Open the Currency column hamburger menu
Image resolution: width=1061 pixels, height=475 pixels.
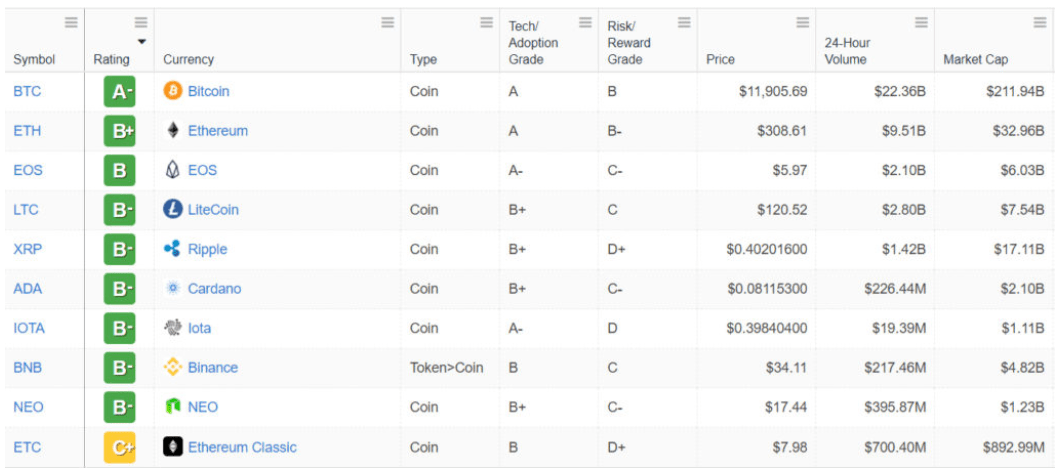(388, 23)
